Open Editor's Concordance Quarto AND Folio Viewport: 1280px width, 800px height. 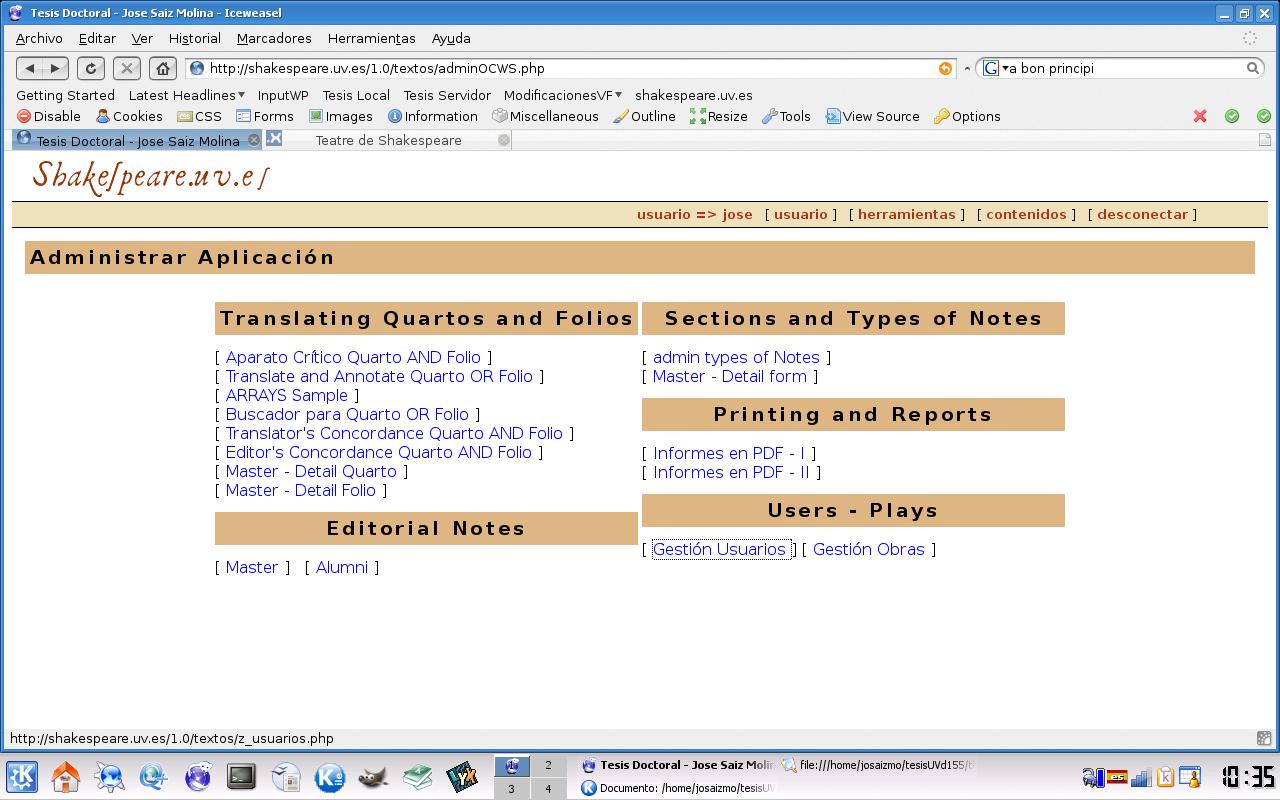click(379, 452)
